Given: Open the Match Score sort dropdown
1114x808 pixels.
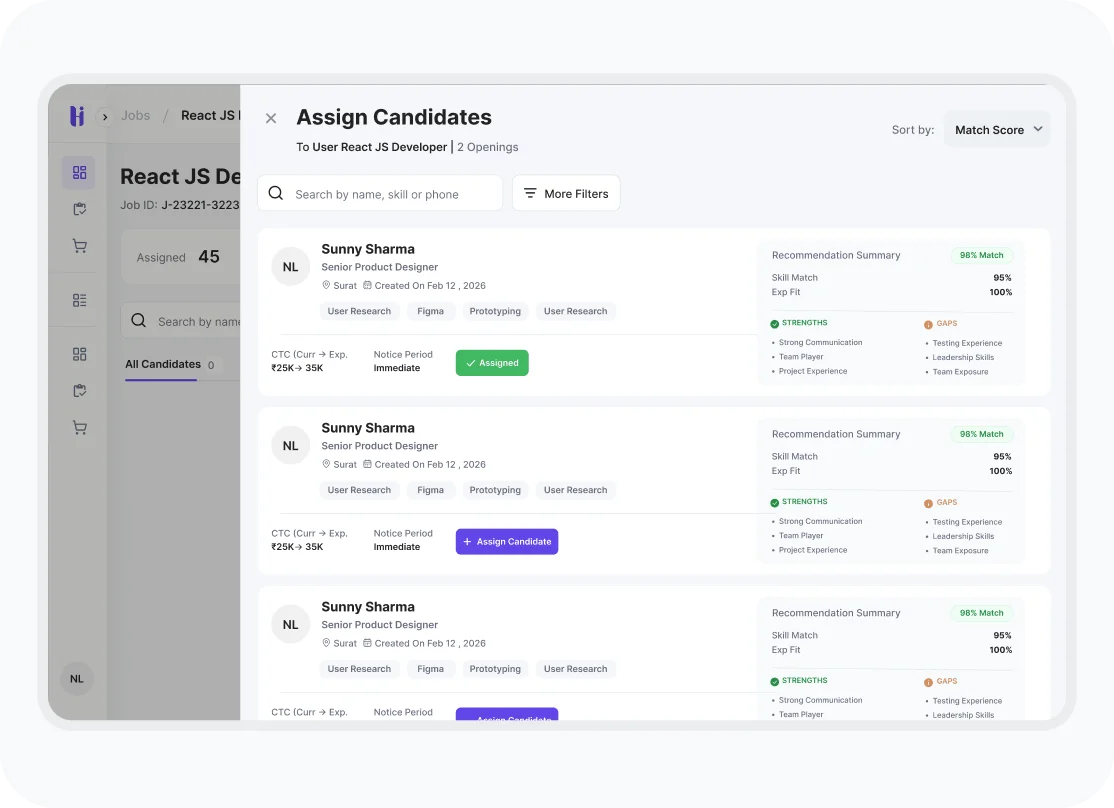Looking at the screenshot, I should (997, 130).
